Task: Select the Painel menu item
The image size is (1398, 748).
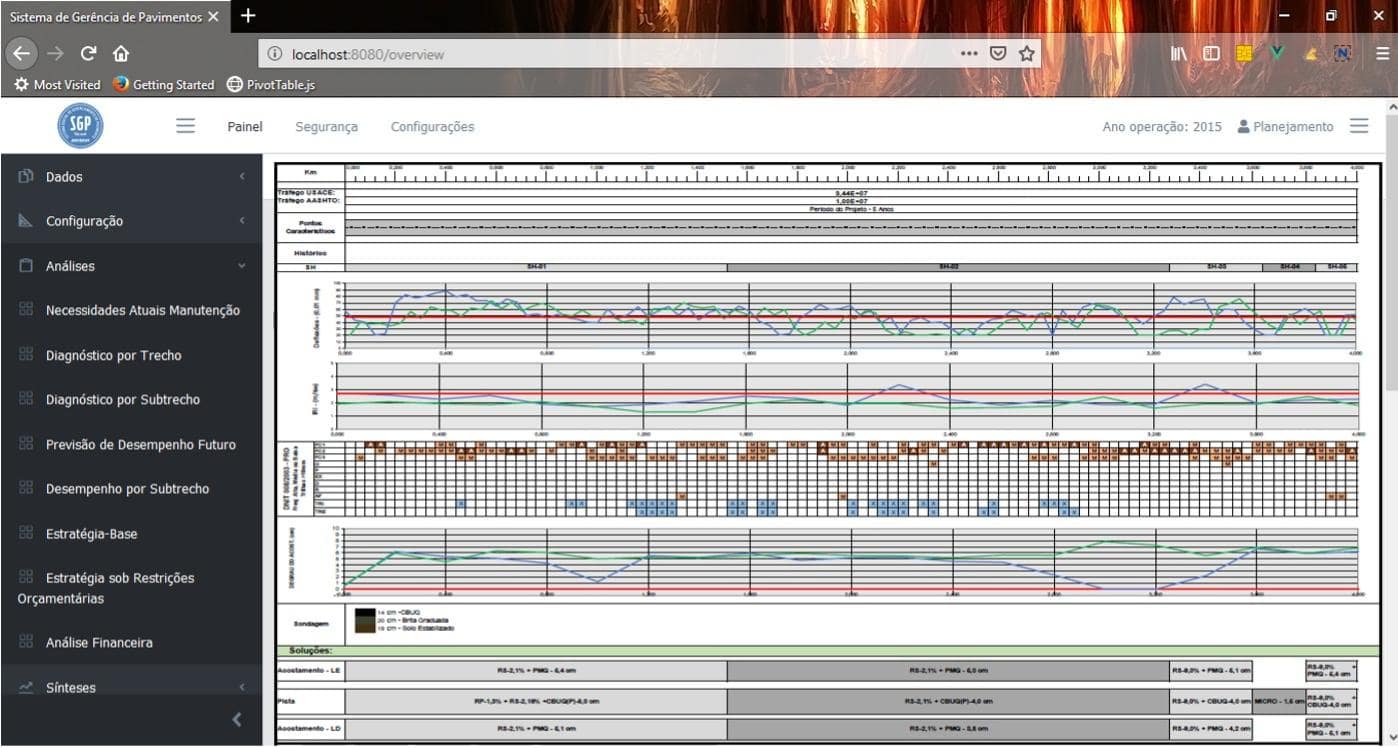Action: pos(245,127)
